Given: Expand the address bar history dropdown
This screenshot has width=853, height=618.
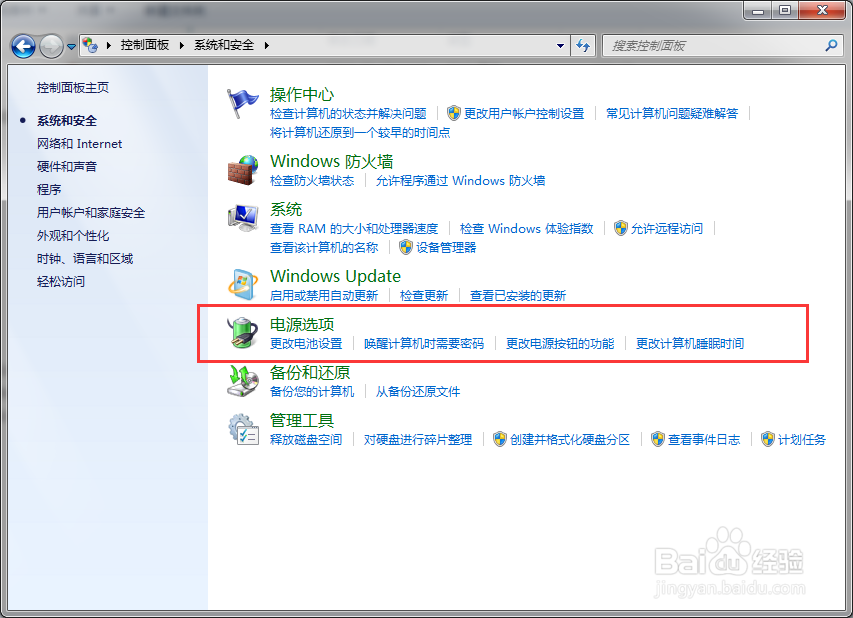Looking at the screenshot, I should (560, 46).
